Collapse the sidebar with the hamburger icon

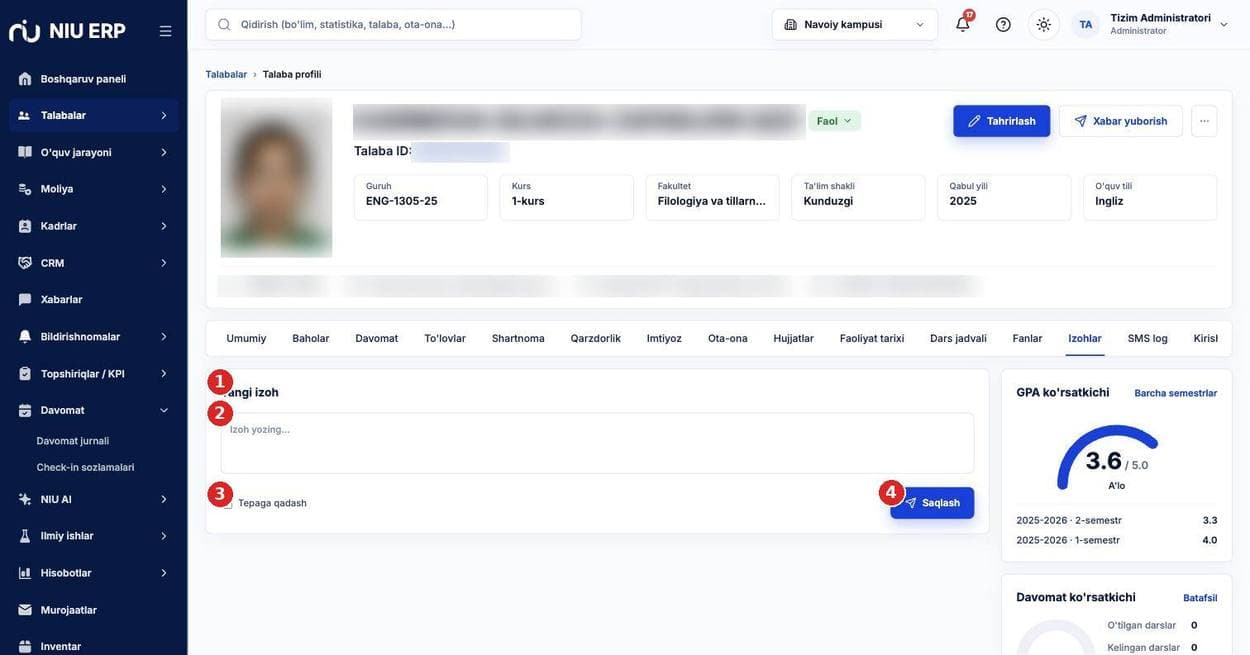(165, 31)
